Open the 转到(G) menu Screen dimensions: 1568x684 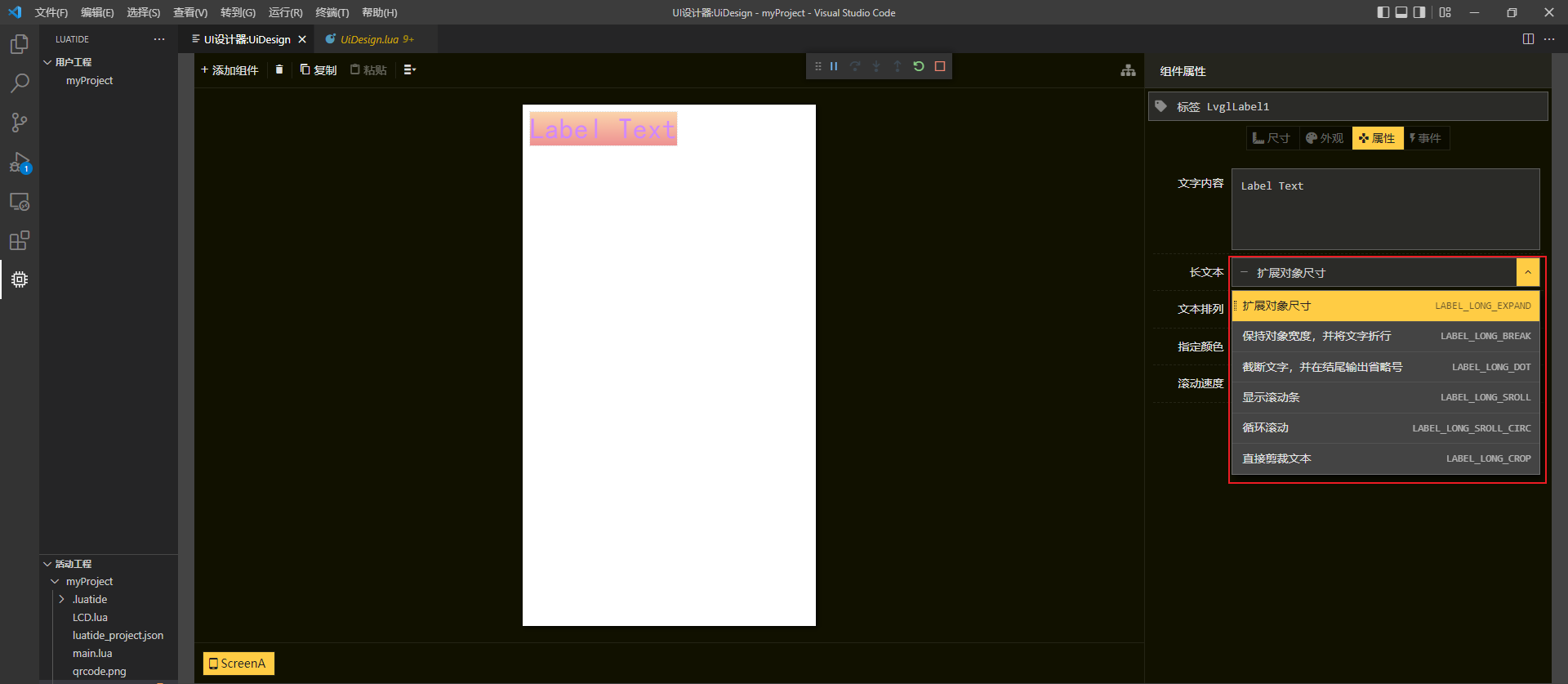(x=238, y=12)
